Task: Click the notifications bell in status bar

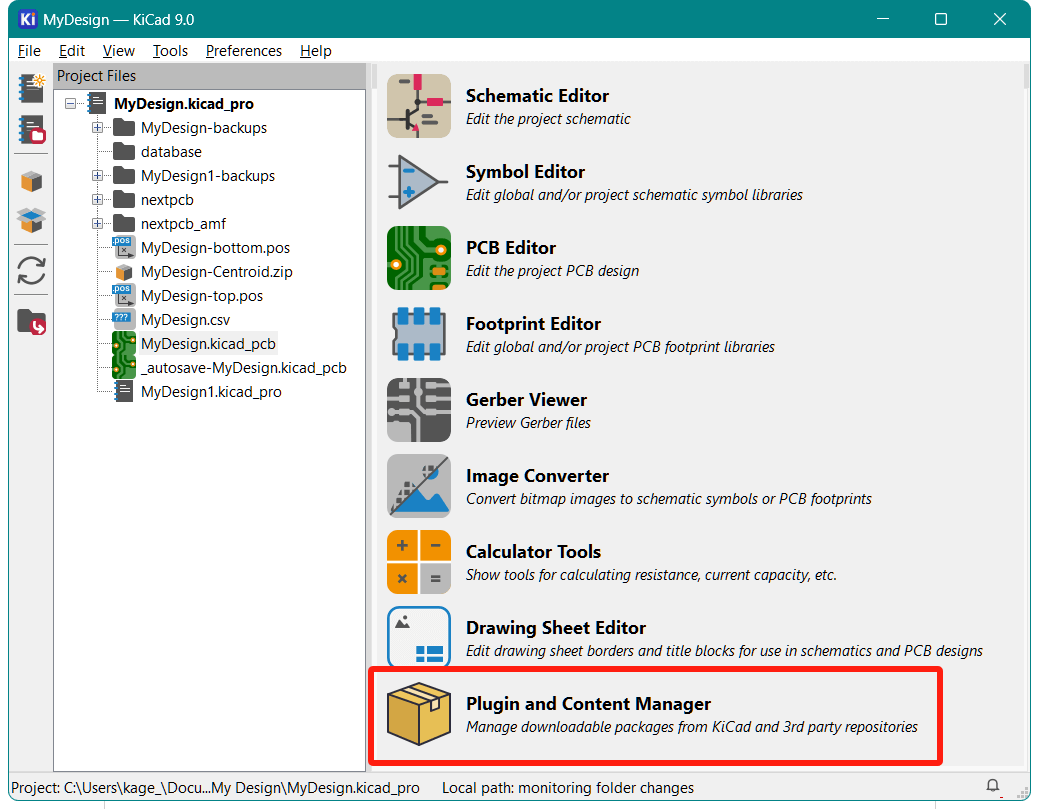Action: click(x=993, y=787)
